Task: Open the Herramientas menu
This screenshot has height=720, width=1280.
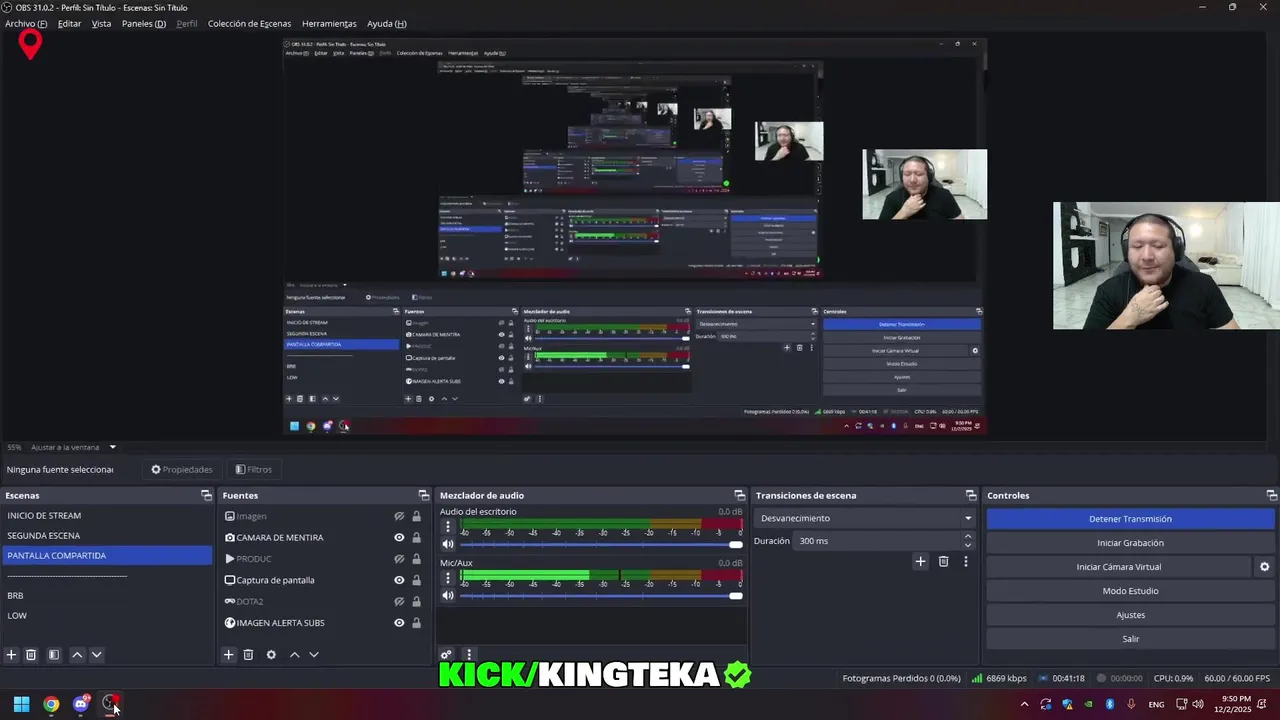Action: (329, 23)
